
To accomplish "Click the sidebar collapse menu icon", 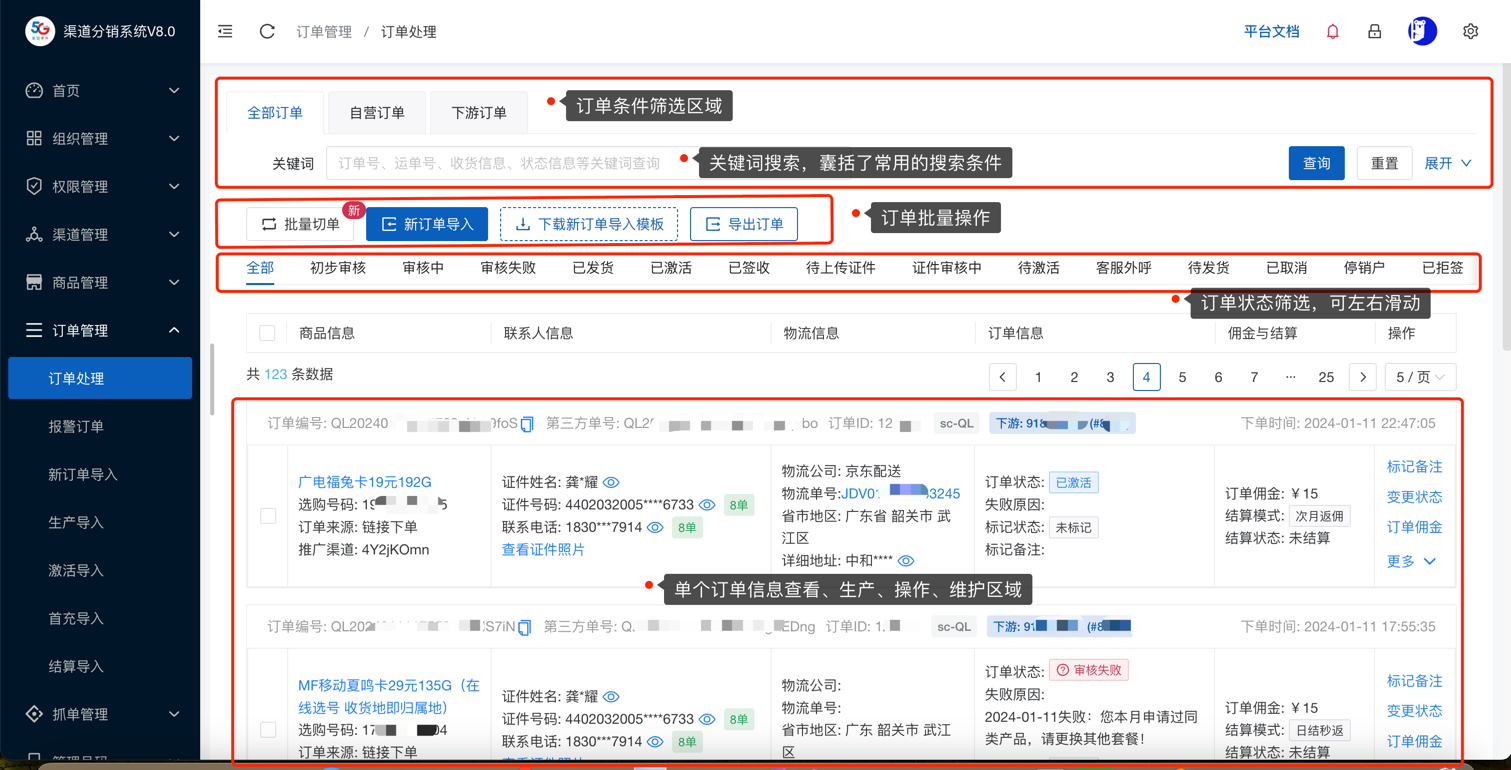I will (x=226, y=32).
